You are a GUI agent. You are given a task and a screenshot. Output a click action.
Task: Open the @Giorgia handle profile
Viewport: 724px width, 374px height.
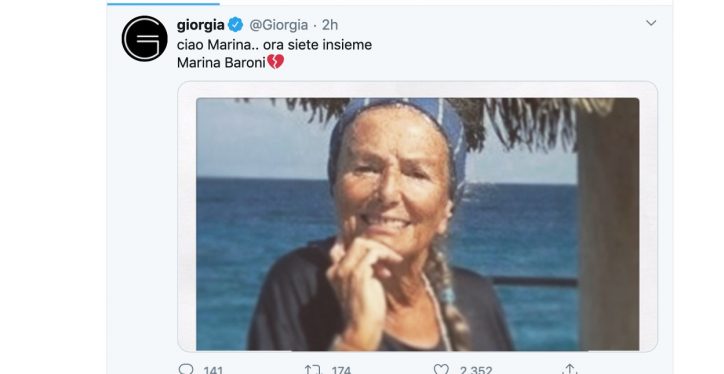278,25
